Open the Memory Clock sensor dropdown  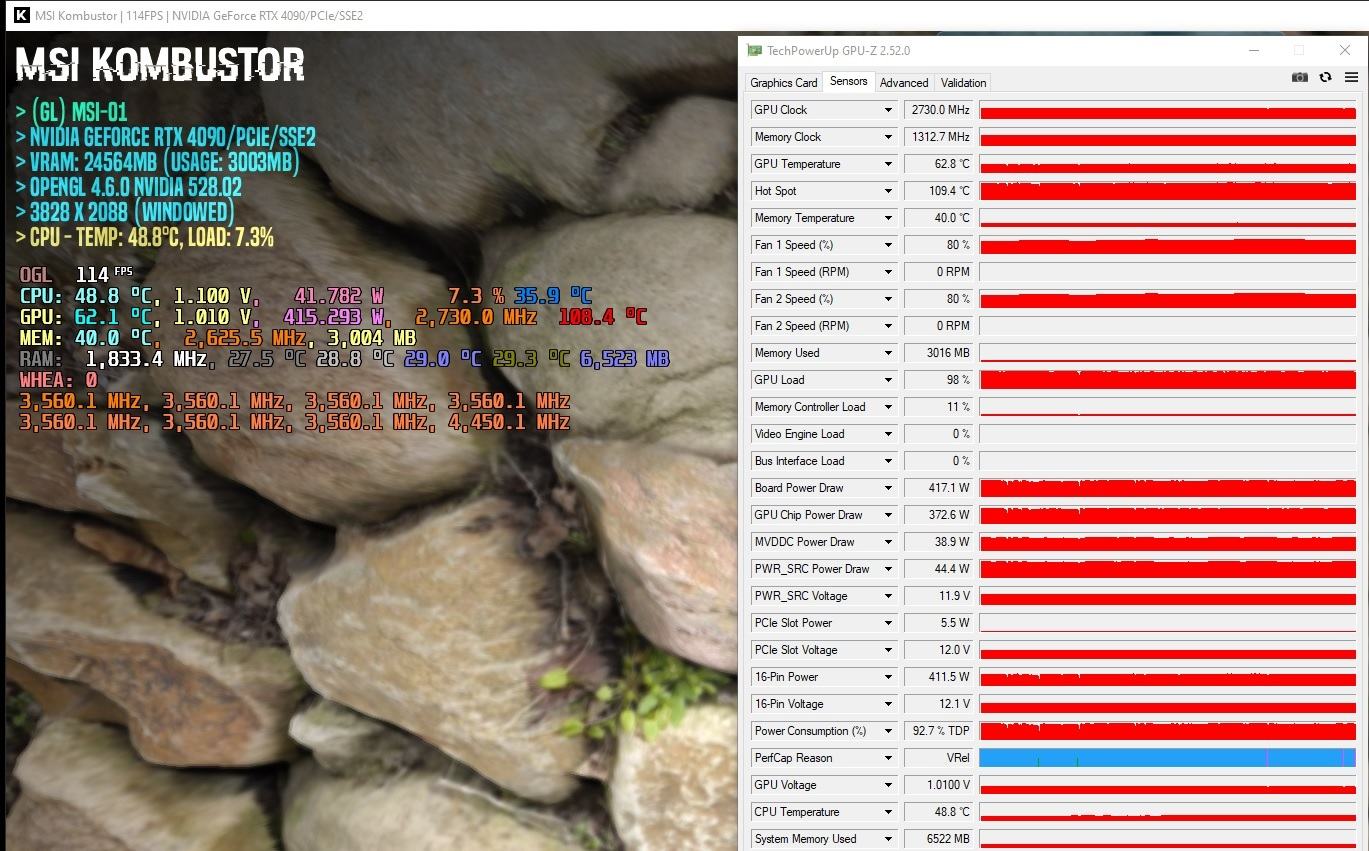(x=887, y=137)
